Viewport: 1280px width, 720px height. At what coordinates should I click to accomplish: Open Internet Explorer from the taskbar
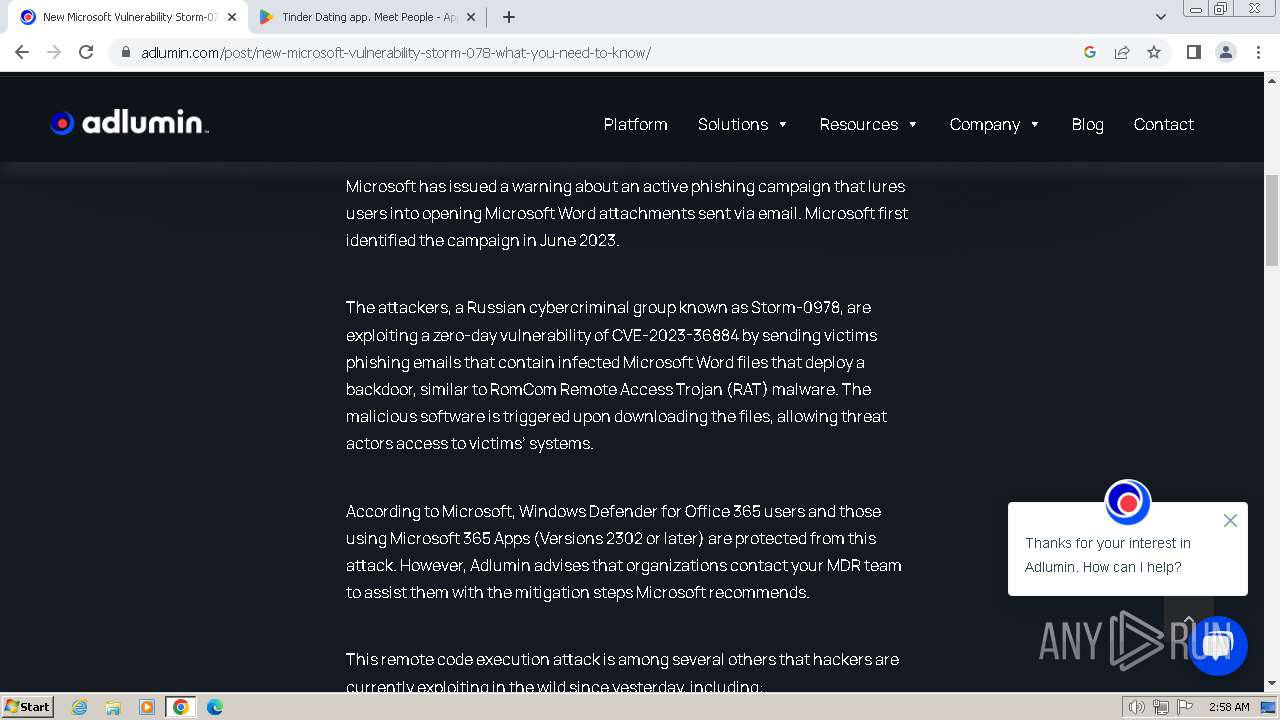pyautogui.click(x=80, y=706)
